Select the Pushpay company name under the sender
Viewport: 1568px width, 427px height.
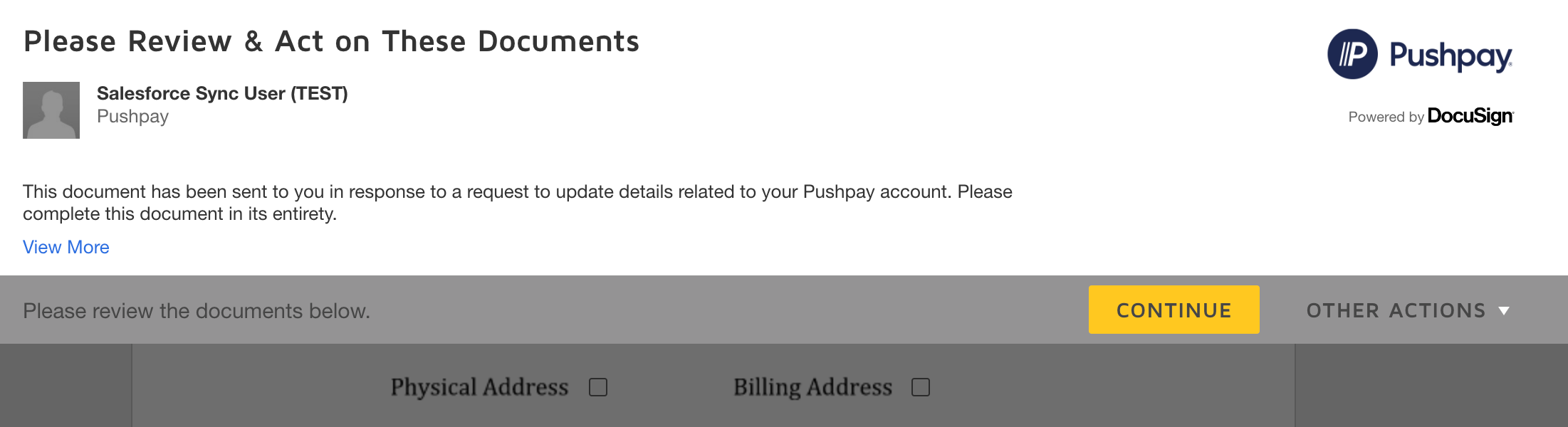[x=132, y=116]
